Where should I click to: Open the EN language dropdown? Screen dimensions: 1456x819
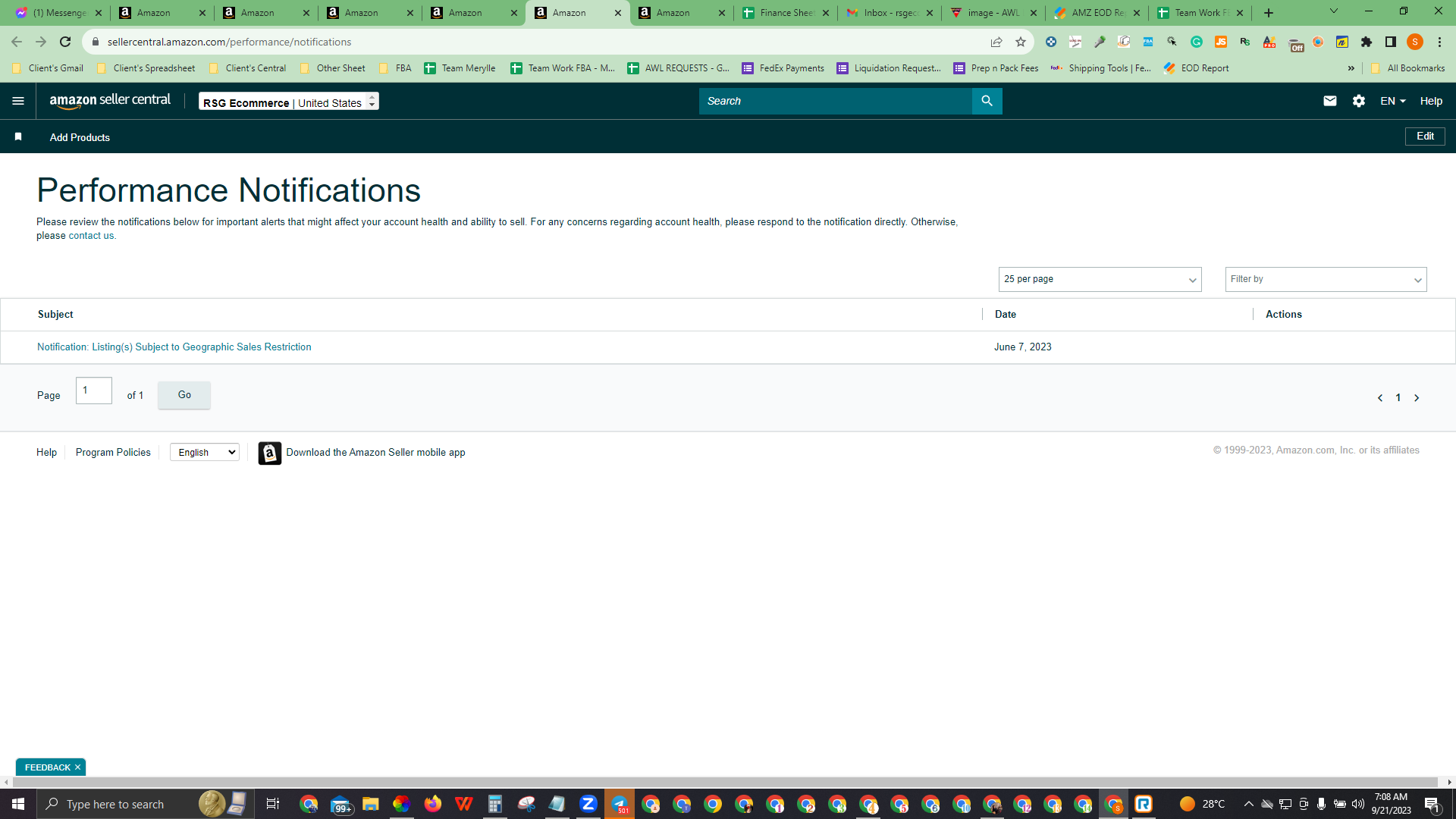click(x=1393, y=101)
